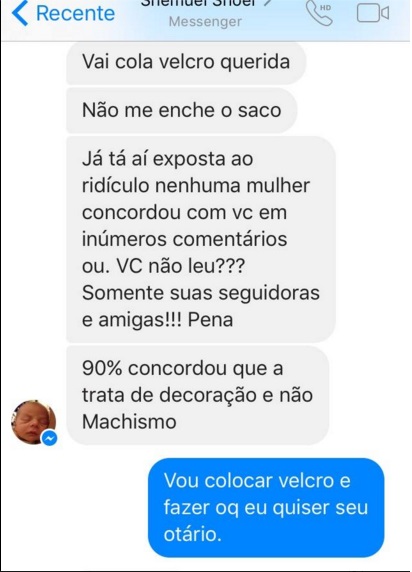The image size is (412, 572).
Task: Start an HD voice call
Action: (319, 13)
